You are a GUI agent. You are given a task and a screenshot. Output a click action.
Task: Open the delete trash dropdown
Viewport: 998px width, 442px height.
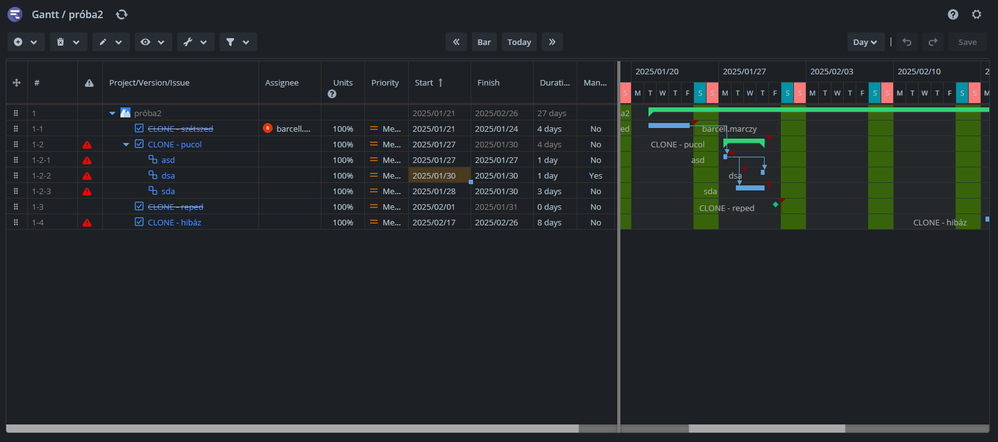coord(69,42)
